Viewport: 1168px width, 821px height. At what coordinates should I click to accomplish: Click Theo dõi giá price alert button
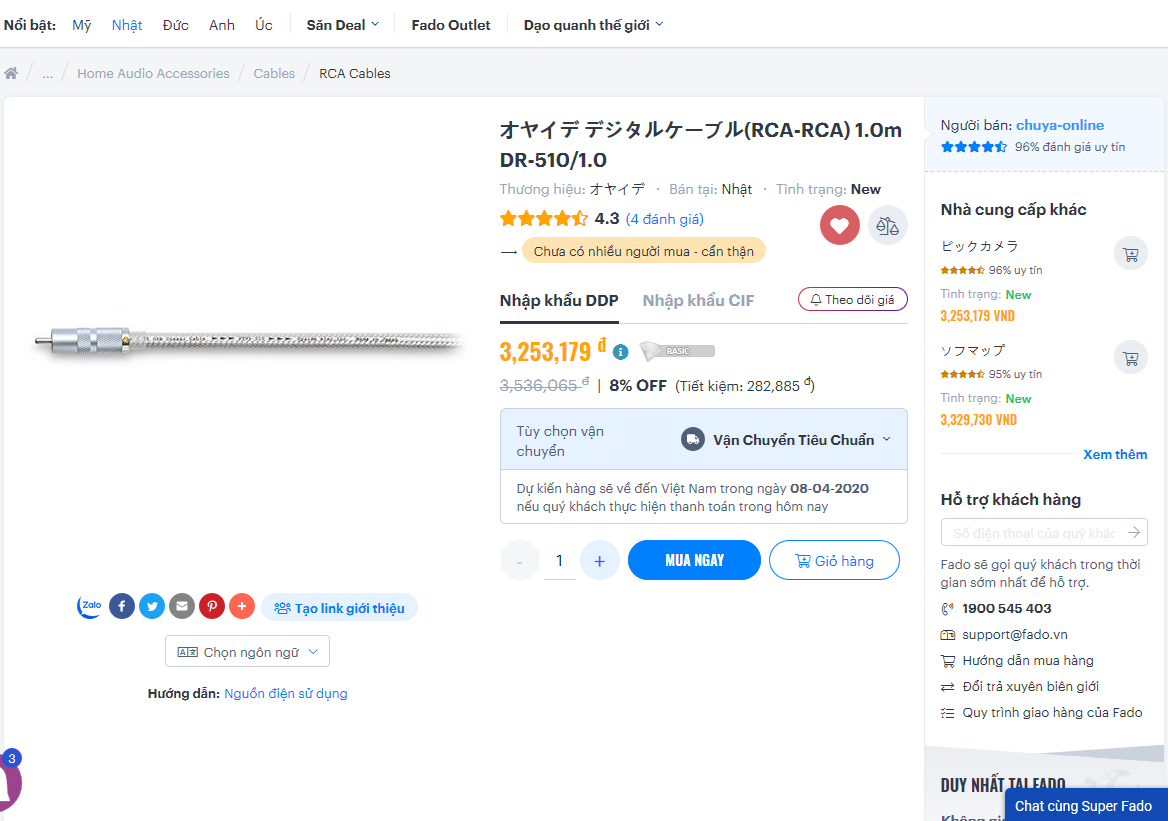(853, 299)
